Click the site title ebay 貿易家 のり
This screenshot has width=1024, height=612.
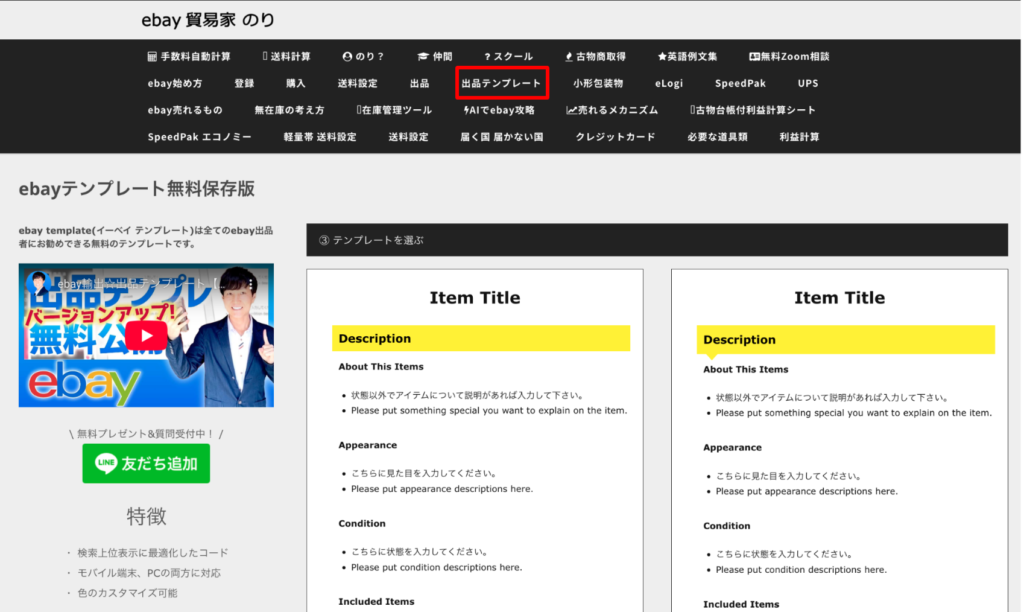pos(208,20)
